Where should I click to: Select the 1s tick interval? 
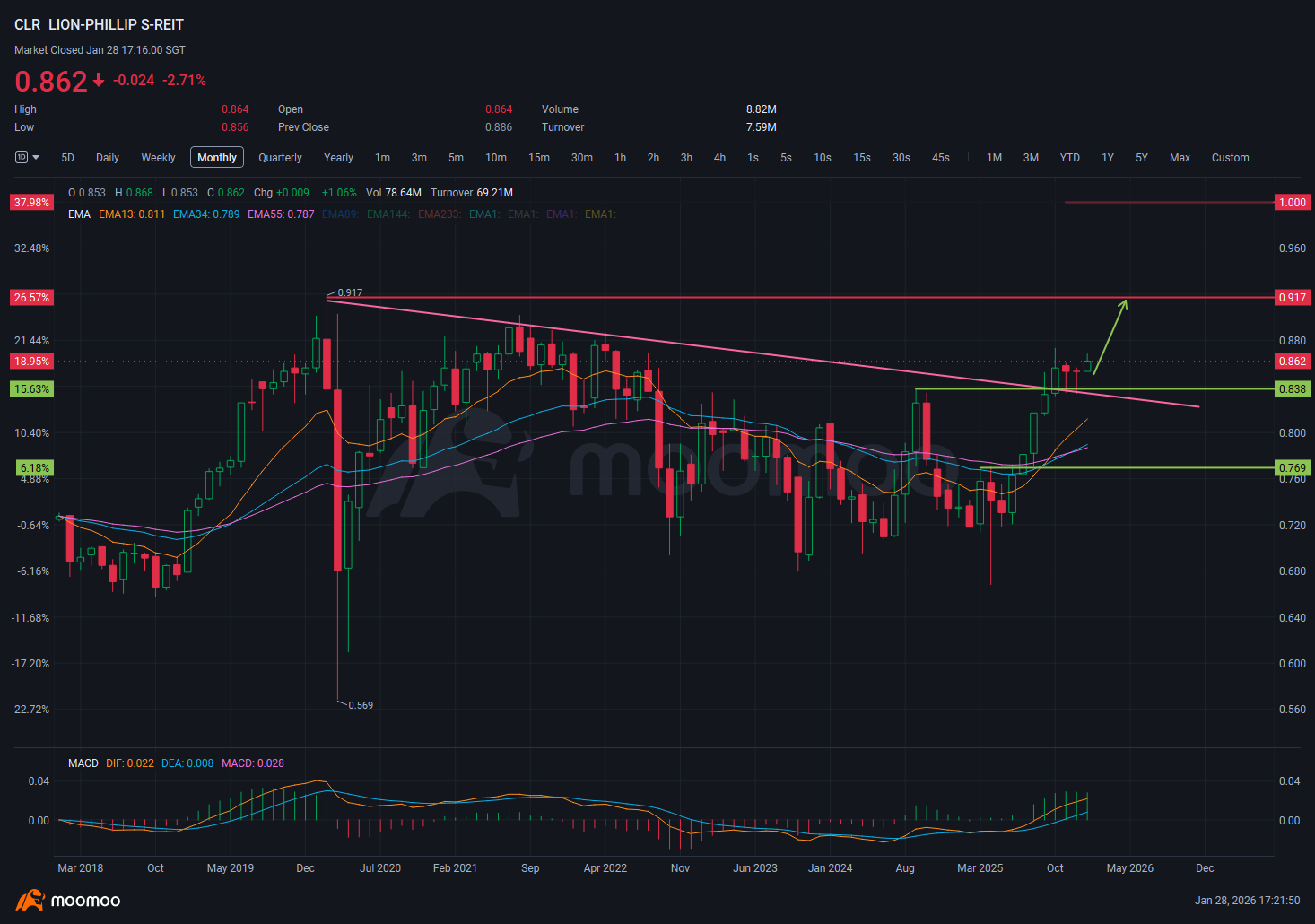(x=753, y=158)
